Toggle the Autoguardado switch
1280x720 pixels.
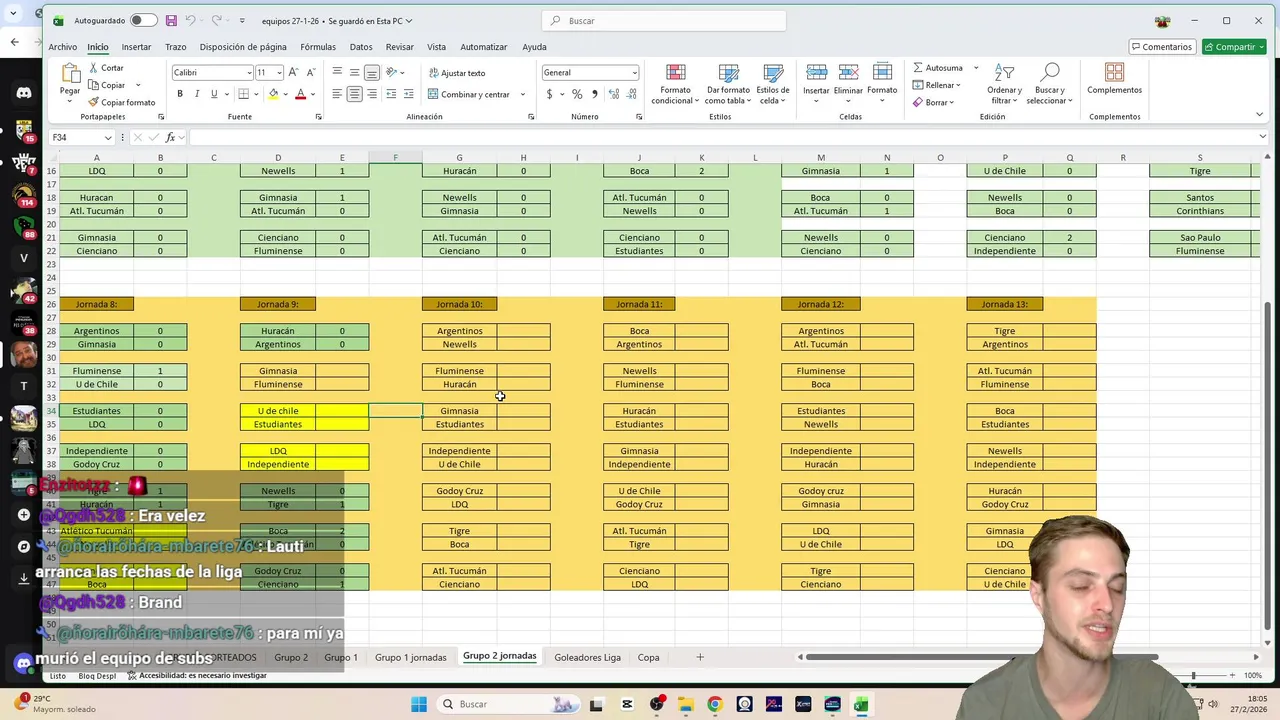coord(142,20)
